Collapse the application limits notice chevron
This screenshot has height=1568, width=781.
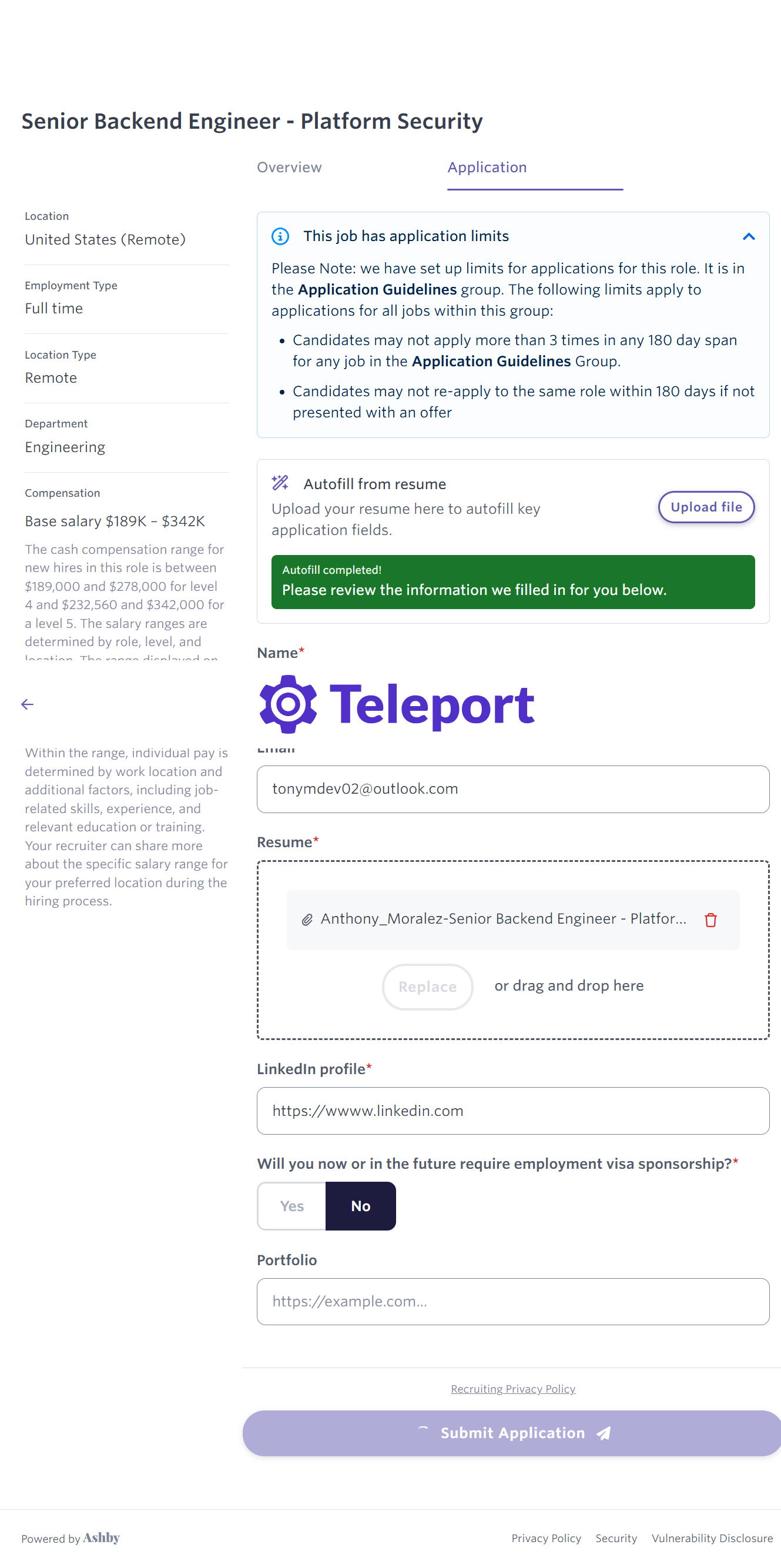(x=748, y=237)
